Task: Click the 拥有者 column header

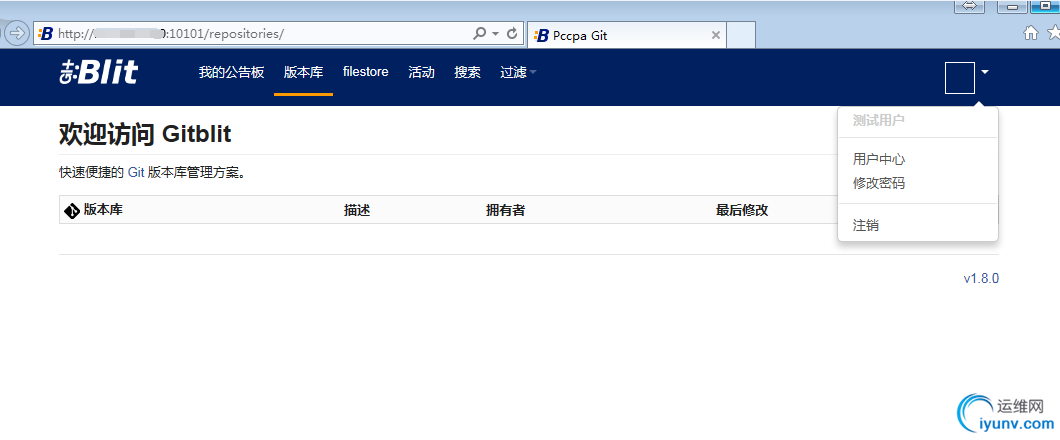Action: [x=505, y=211]
